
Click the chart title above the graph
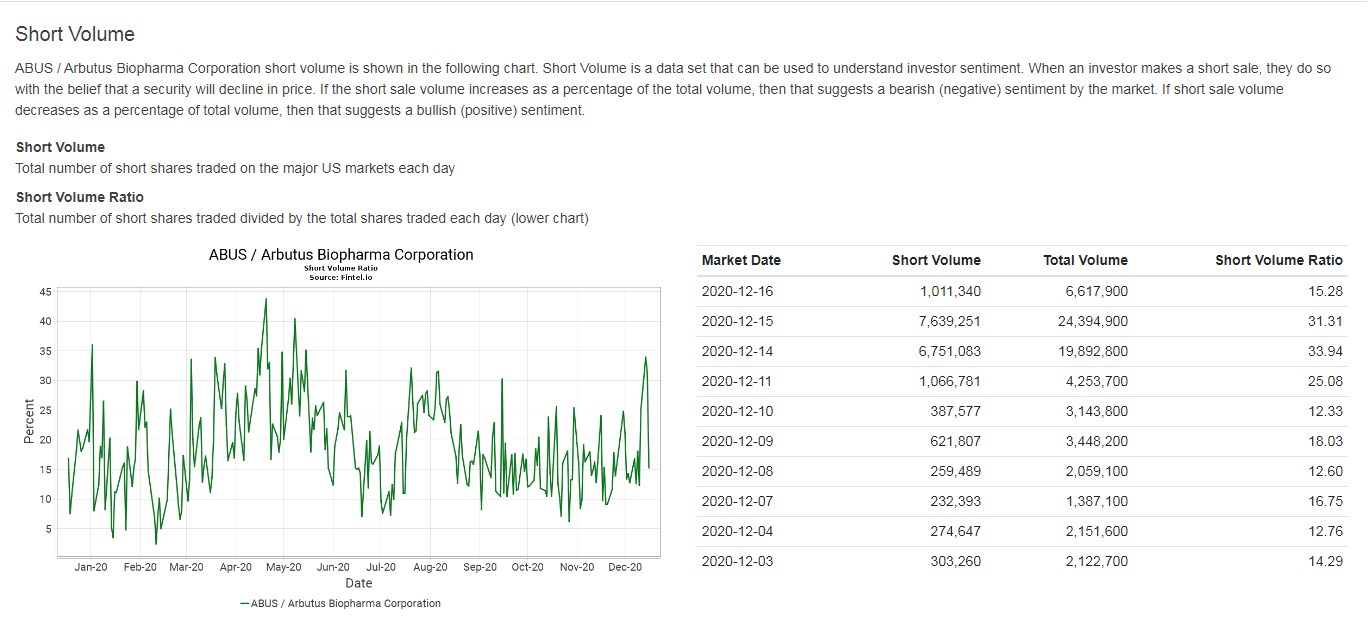tap(341, 254)
